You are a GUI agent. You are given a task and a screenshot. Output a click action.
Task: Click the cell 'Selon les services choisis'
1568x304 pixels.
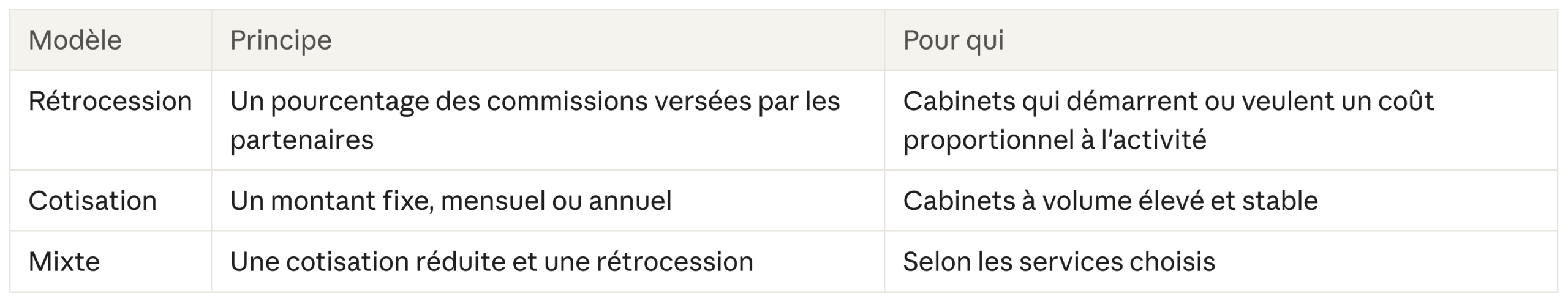click(x=1221, y=261)
